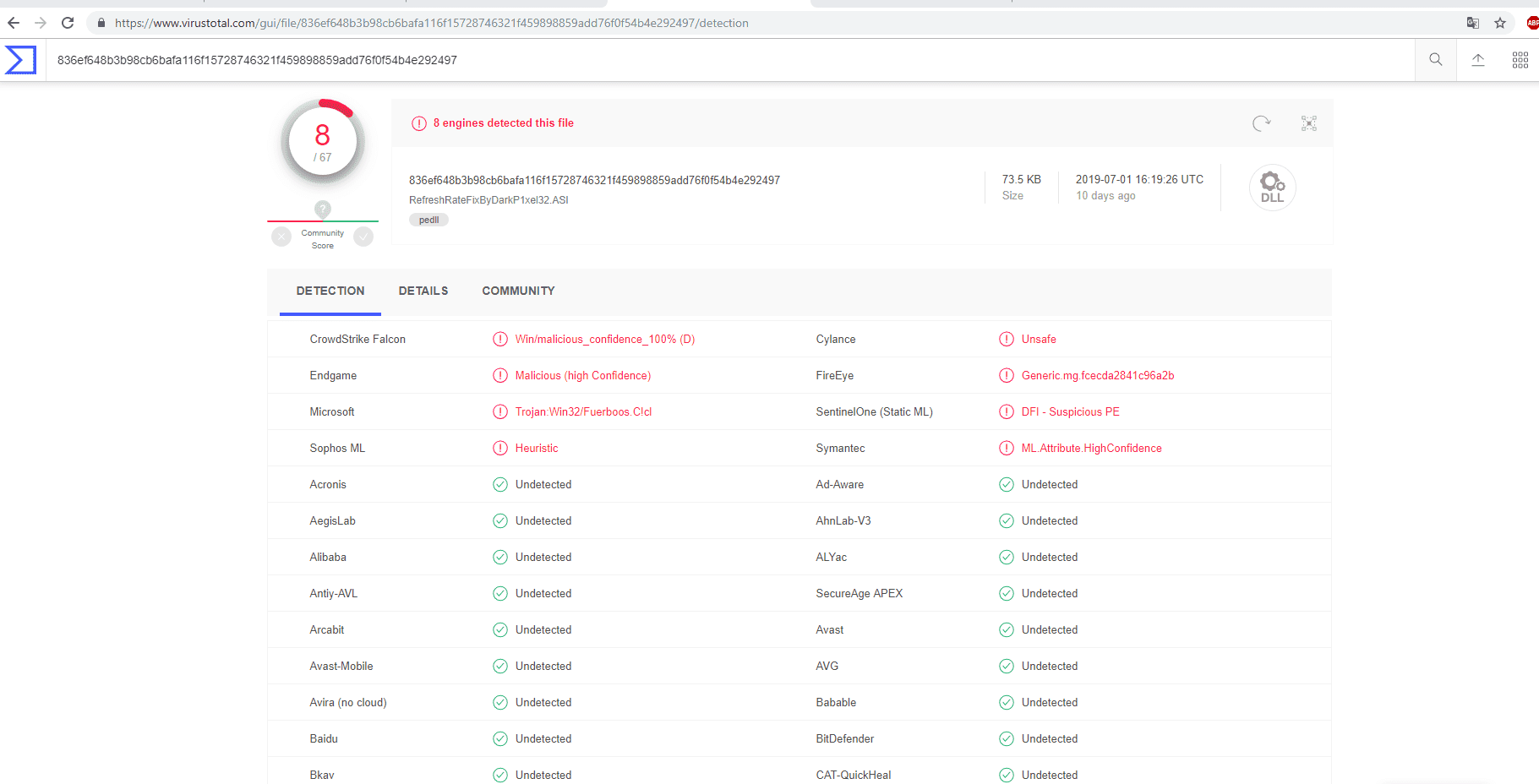Click the browser translate page icon

pos(1473,23)
